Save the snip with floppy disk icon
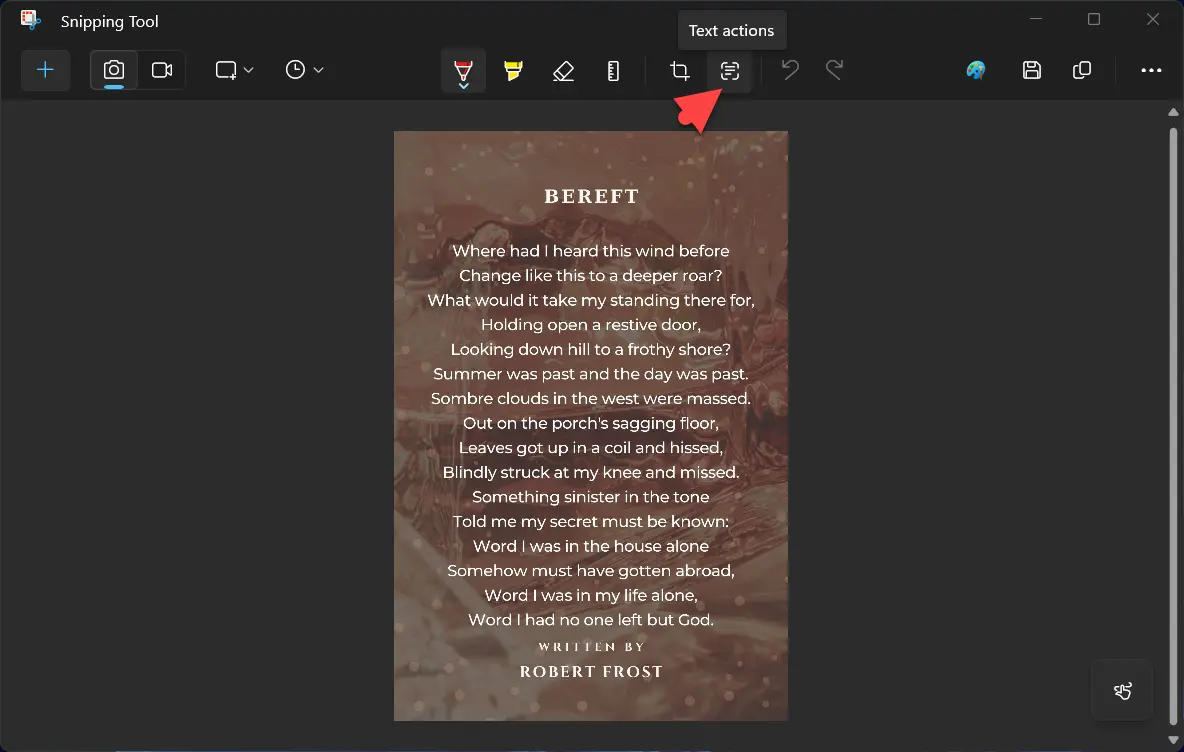Viewport: 1184px width, 752px height. 1031,70
